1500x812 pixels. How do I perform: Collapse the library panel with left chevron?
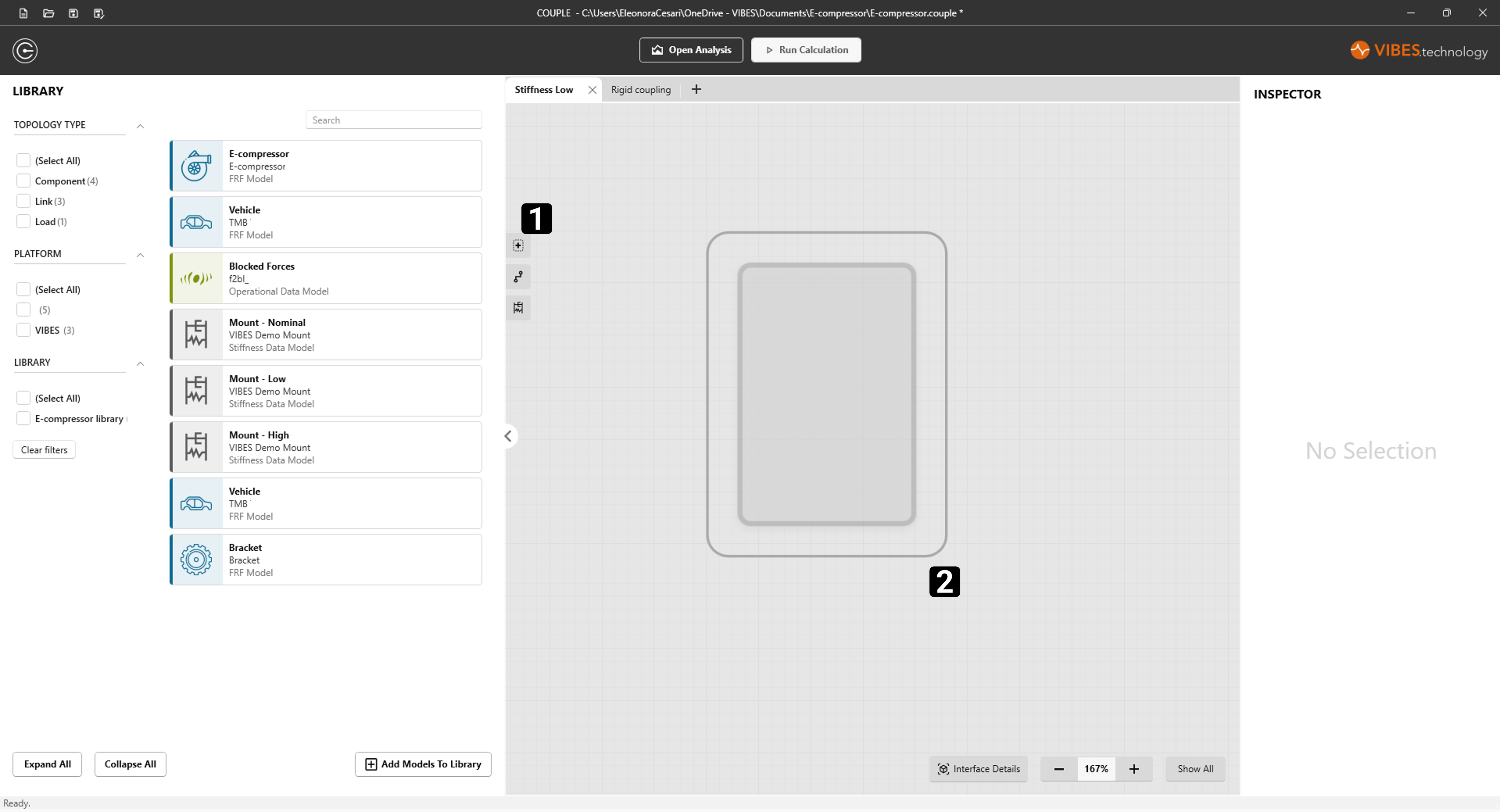click(508, 436)
